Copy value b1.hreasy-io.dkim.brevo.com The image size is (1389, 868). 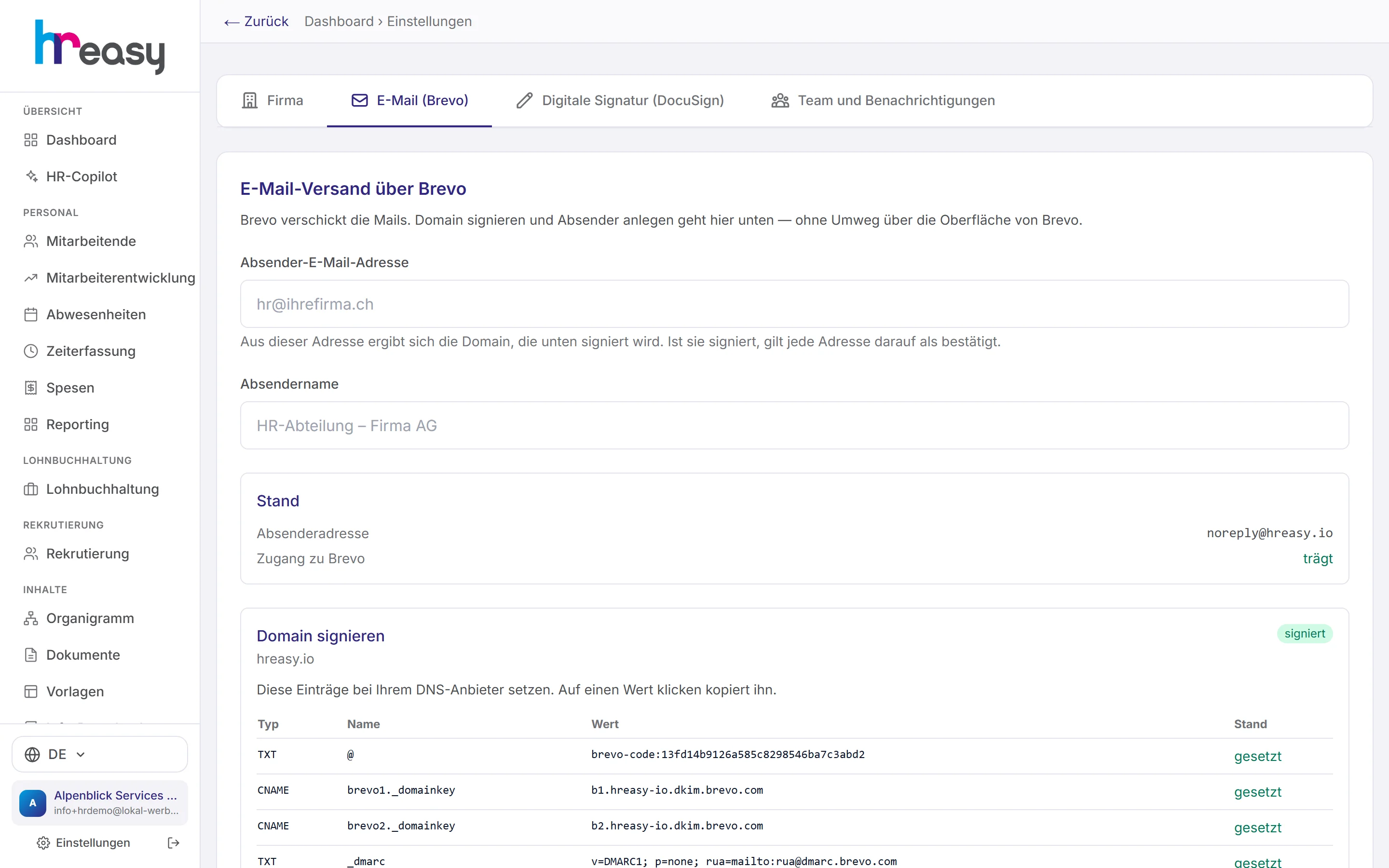tap(677, 790)
